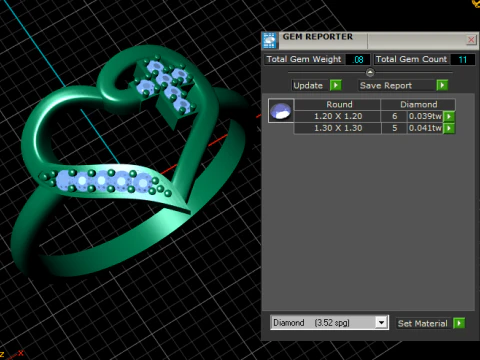The width and height of the screenshot is (480, 360).
Task: Click the quantity 6 cell
Action: tap(394, 116)
